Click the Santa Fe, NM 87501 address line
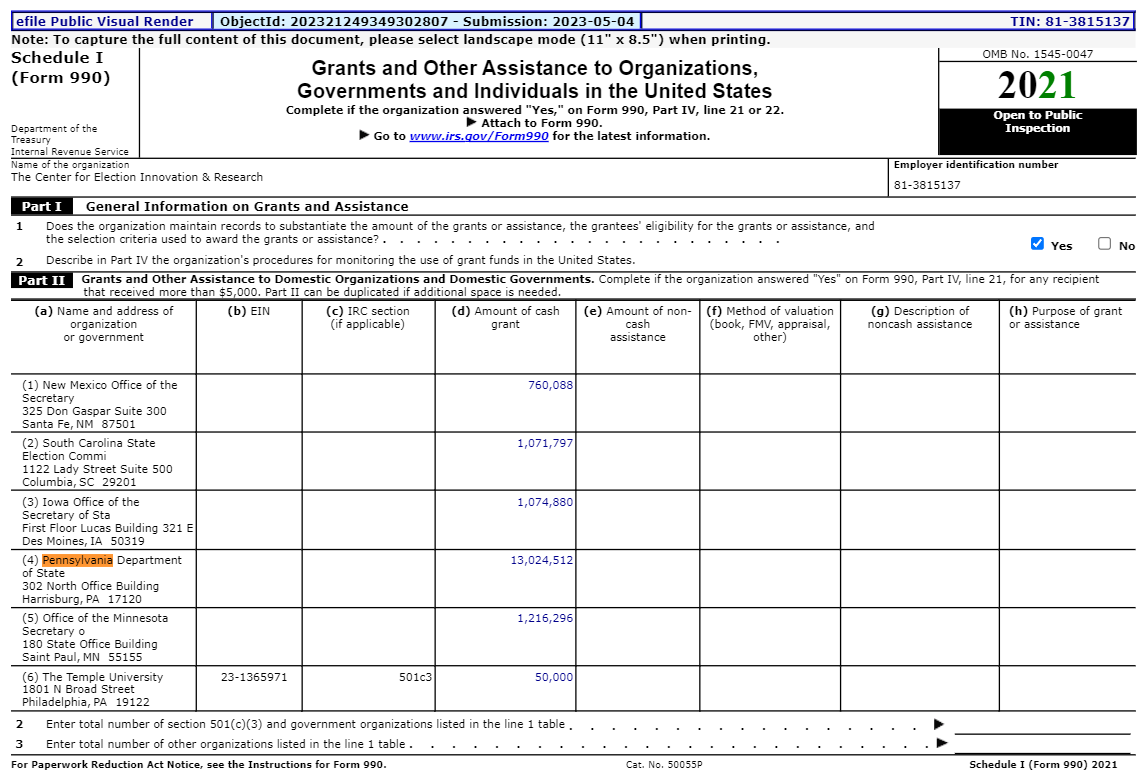The image size is (1139, 777). click(78, 424)
